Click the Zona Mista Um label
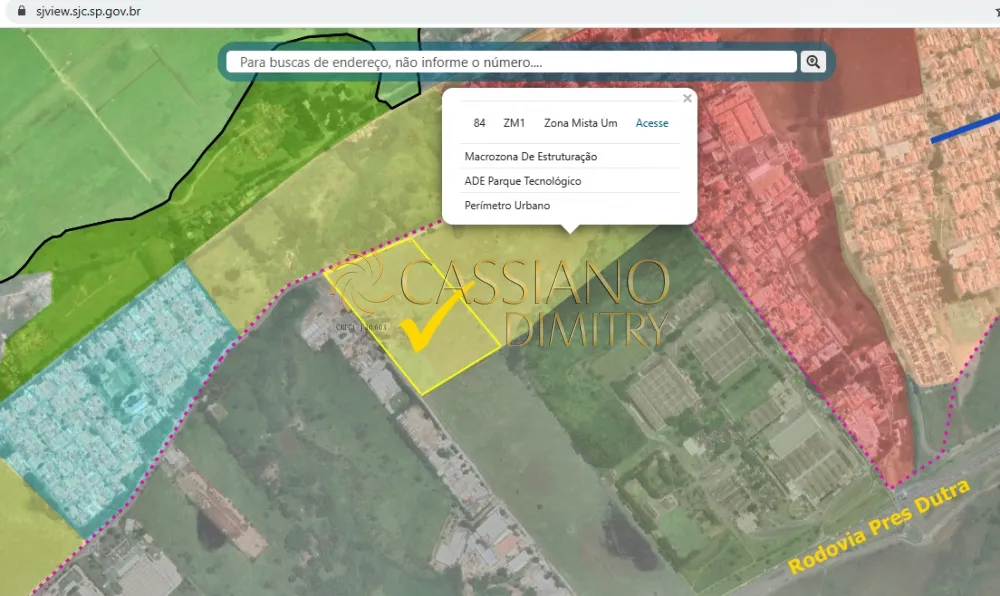This screenshot has height=596, width=1000. pos(580,123)
